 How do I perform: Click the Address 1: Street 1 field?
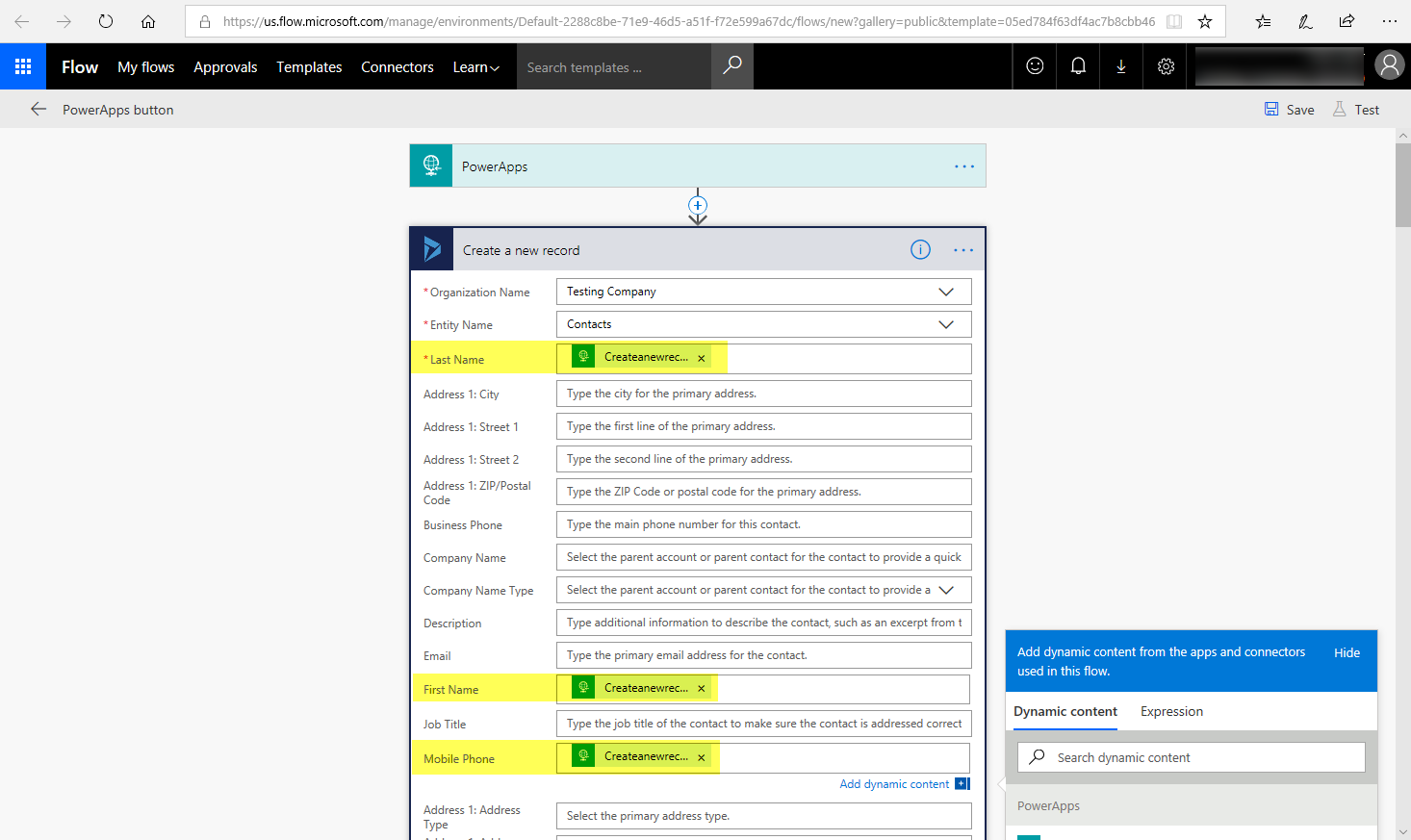(763, 426)
